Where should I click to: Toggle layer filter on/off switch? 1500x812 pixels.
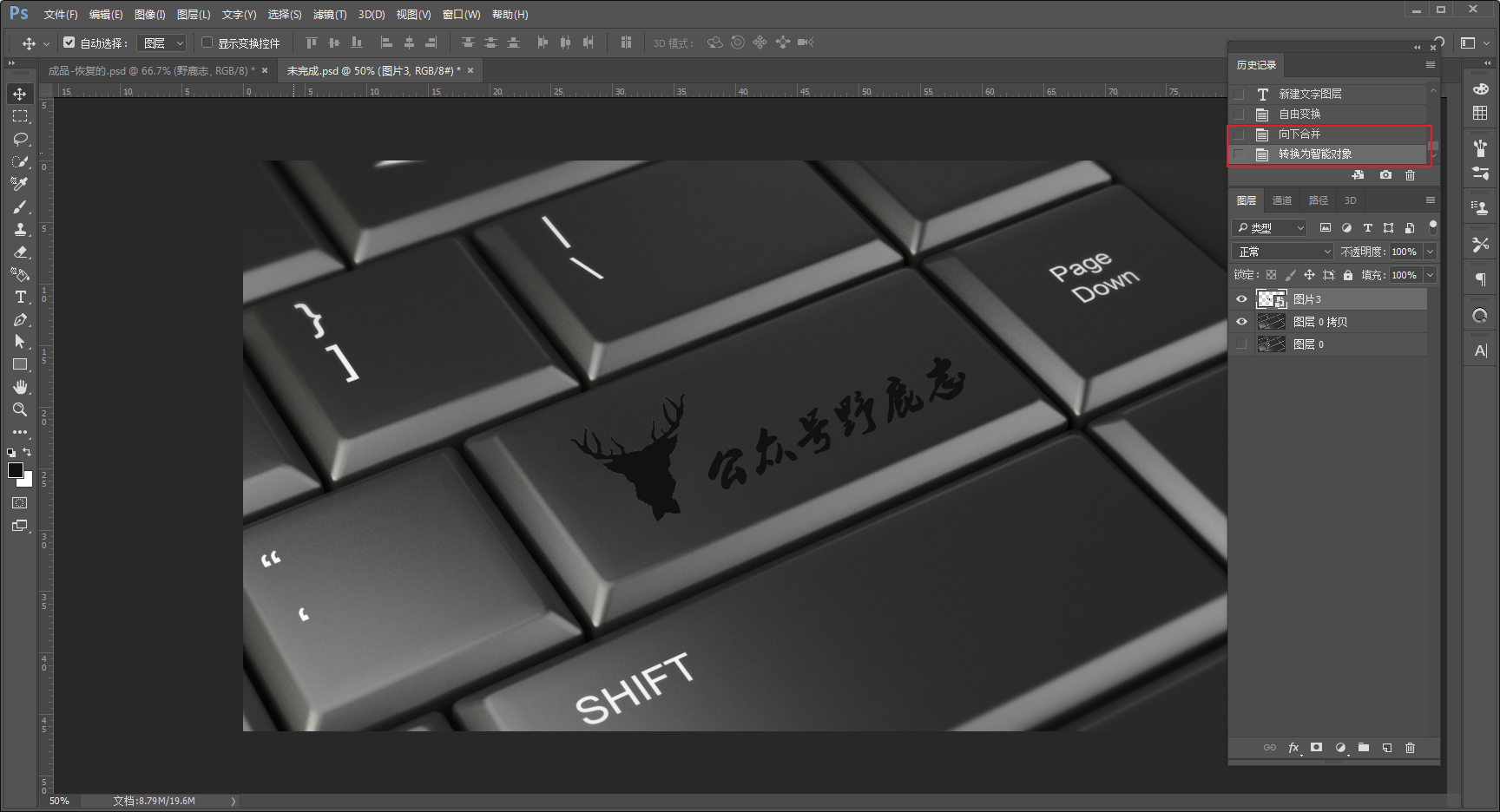[1432, 227]
